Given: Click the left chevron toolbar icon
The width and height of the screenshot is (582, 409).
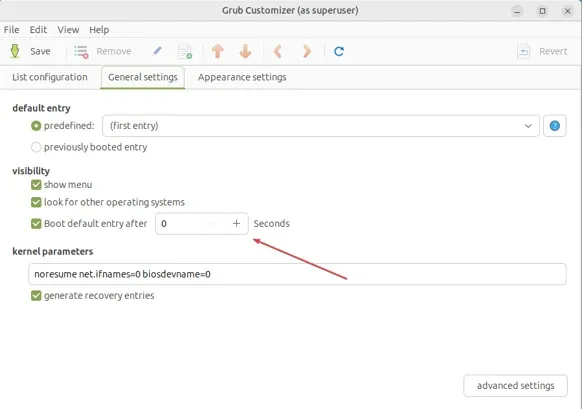Looking at the screenshot, I should (x=278, y=51).
